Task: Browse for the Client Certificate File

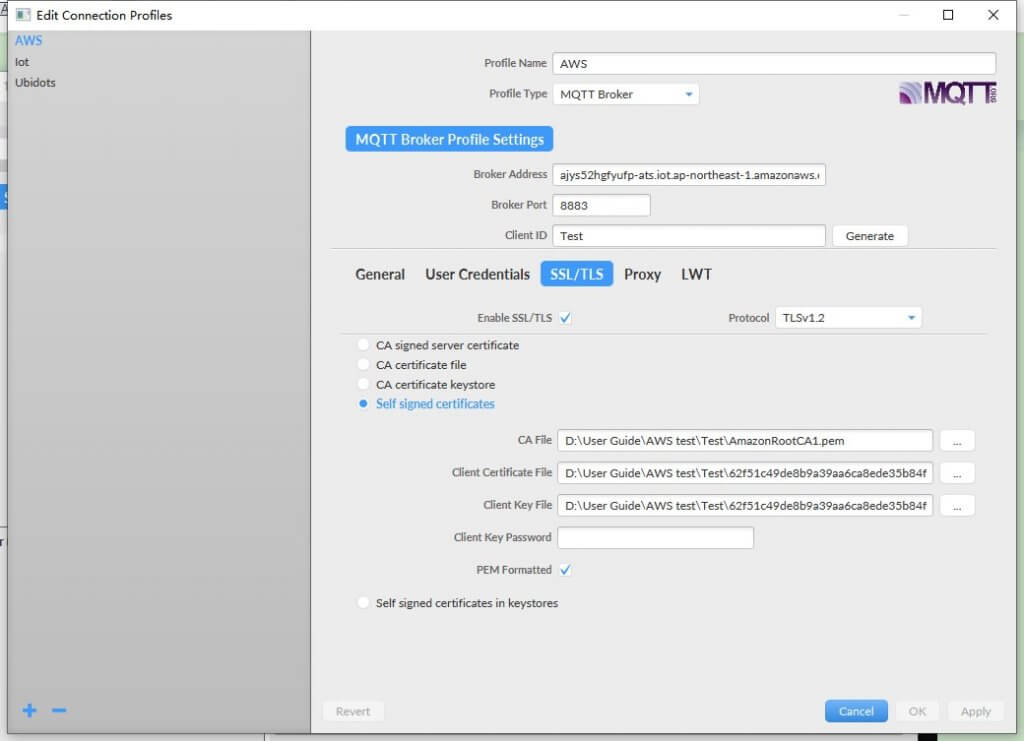Action: [957, 472]
